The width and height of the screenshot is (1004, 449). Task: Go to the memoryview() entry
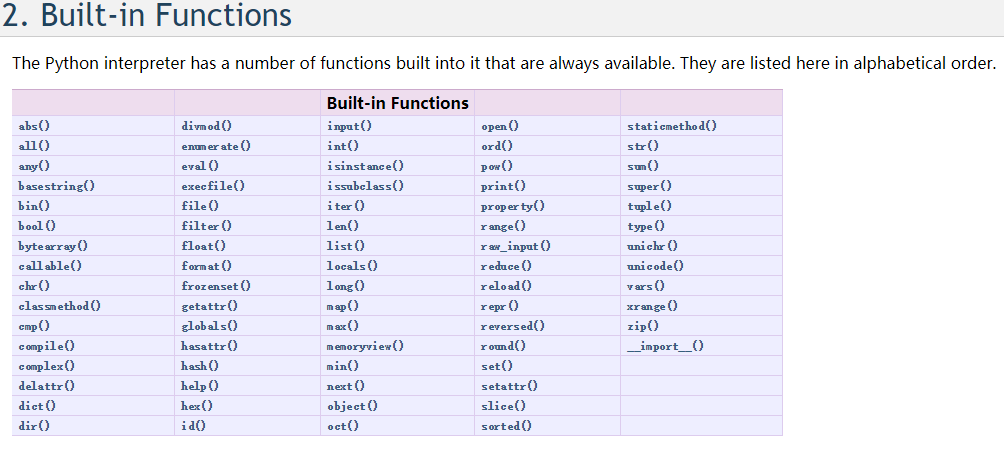pyautogui.click(x=366, y=346)
